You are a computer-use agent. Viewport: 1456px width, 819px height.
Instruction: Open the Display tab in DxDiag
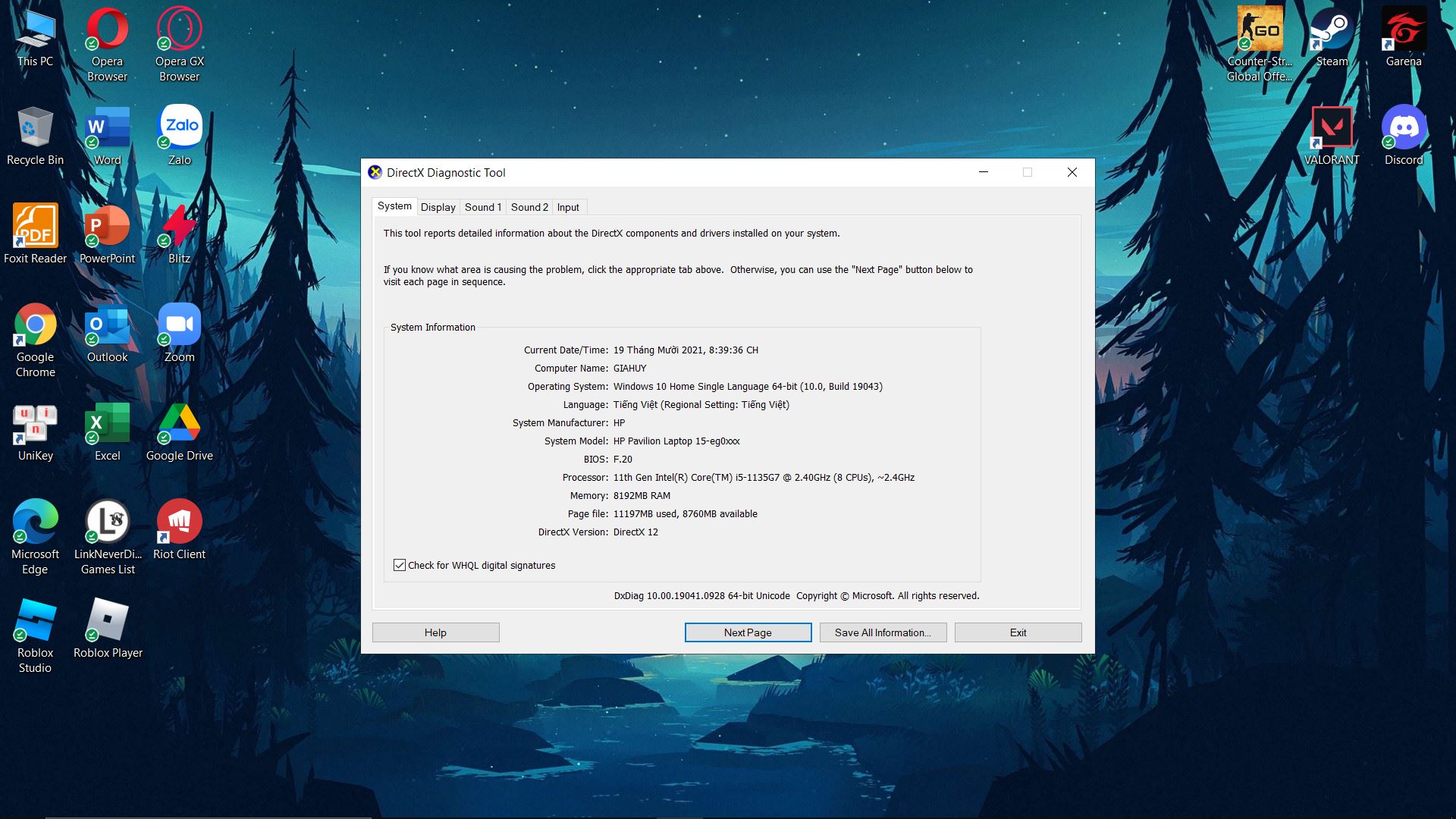(x=437, y=207)
